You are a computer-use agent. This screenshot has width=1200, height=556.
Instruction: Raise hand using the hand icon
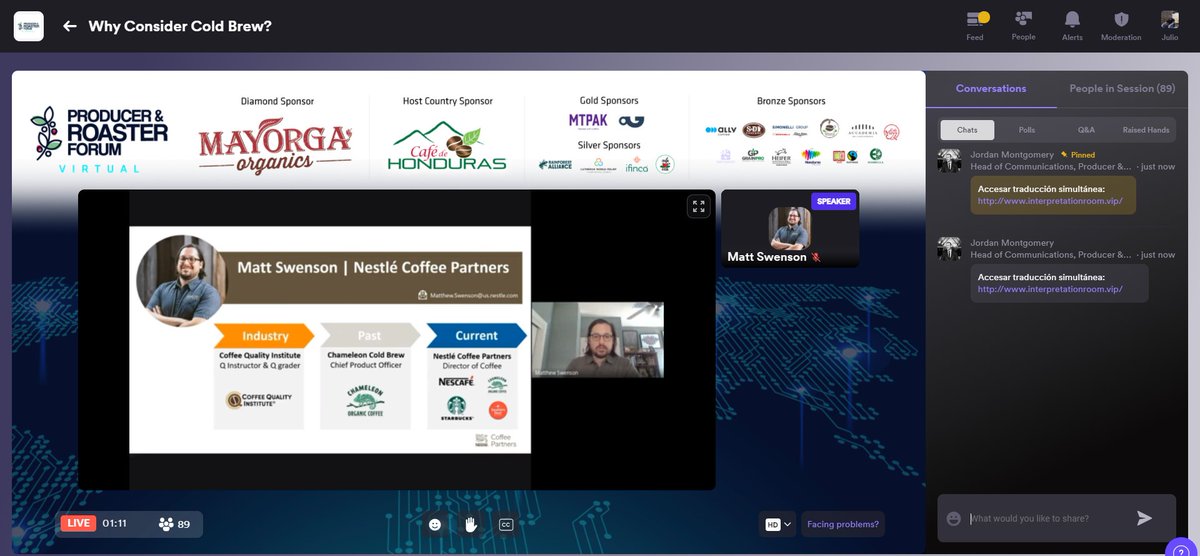pos(470,524)
